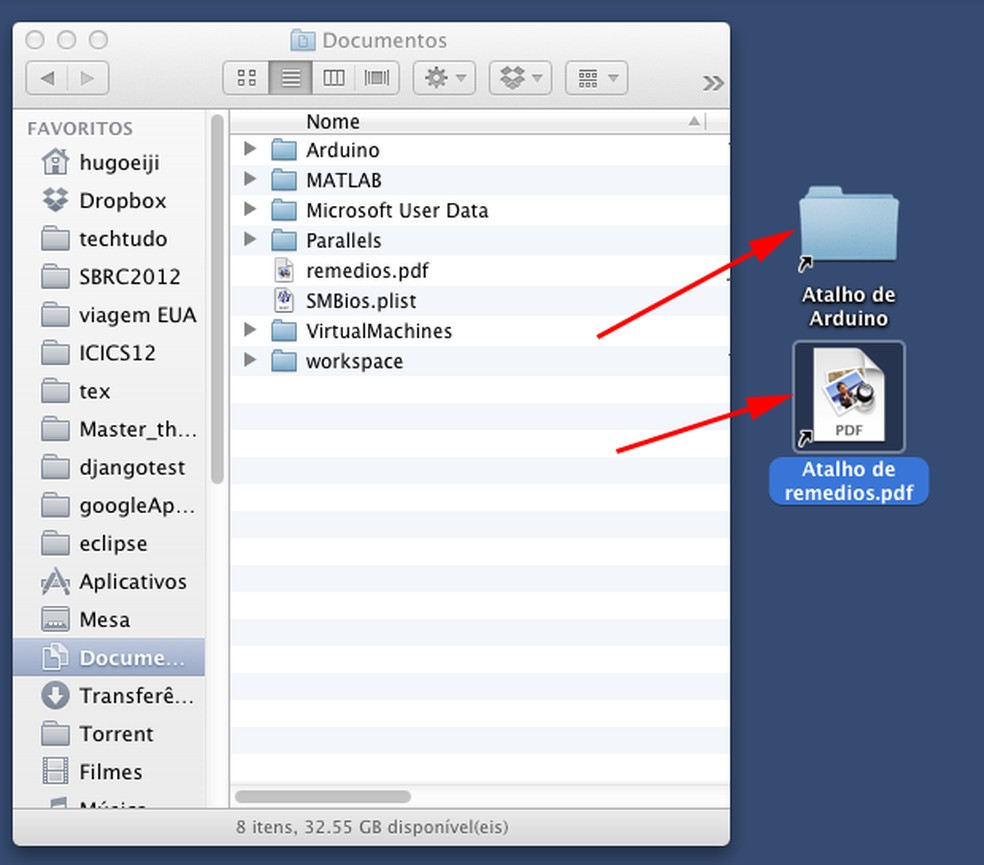Image resolution: width=984 pixels, height=865 pixels.
Task: Expand the VirtualMachines folder triangle
Action: pos(250,330)
